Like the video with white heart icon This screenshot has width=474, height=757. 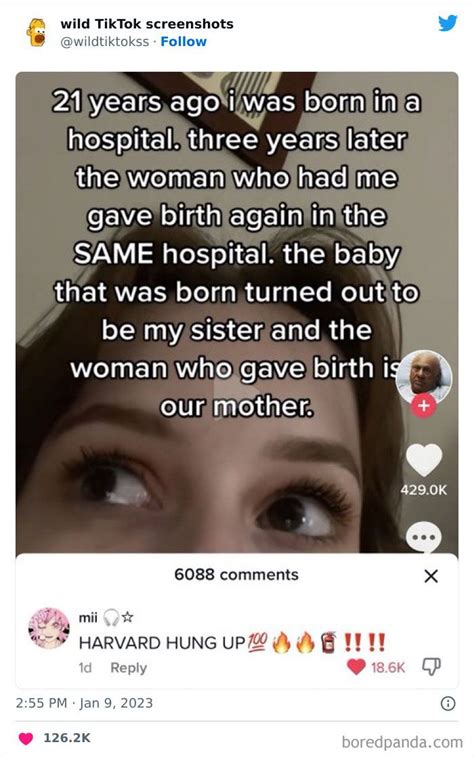[424, 460]
